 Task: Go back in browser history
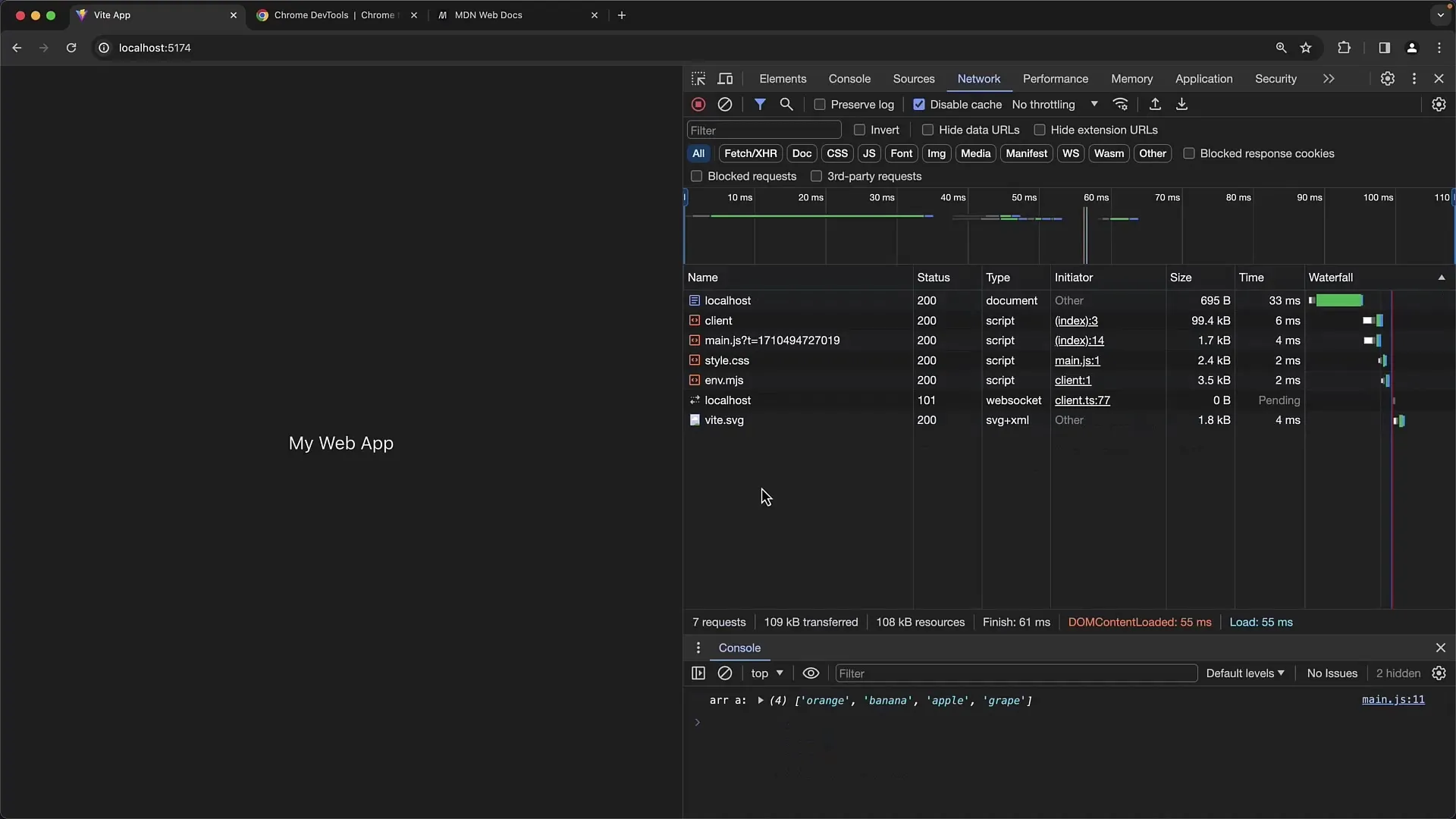pos(17,48)
